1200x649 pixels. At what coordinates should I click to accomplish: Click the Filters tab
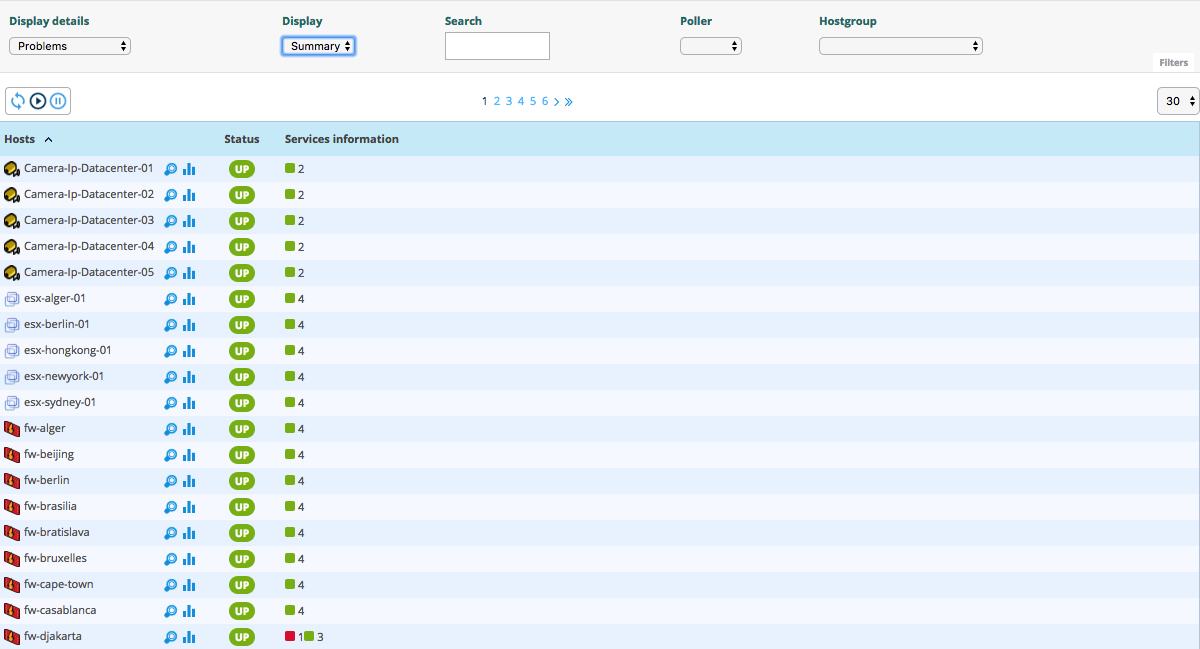[x=1173, y=62]
